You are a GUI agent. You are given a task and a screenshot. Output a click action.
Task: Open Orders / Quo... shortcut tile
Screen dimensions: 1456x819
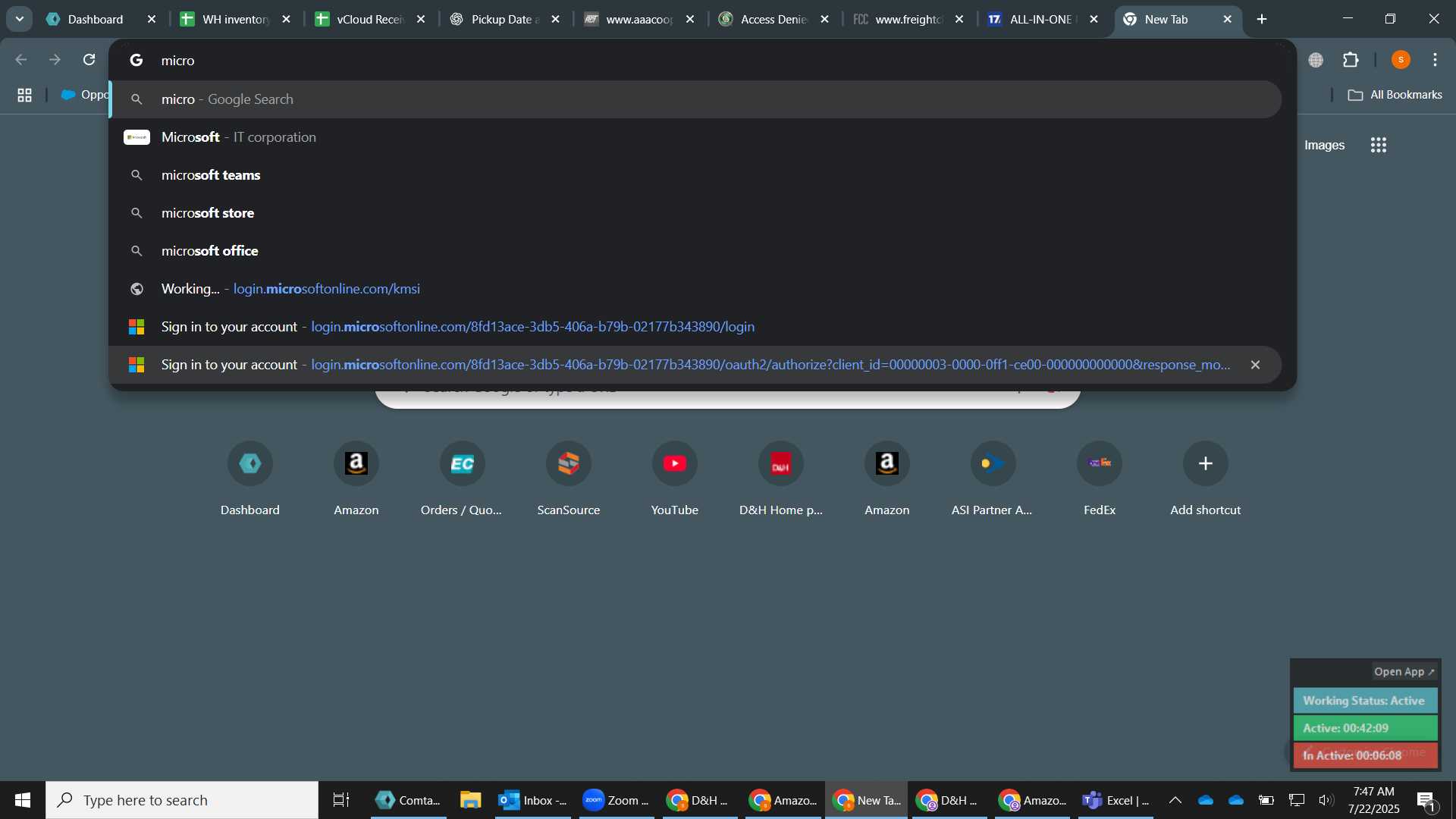pos(462,479)
